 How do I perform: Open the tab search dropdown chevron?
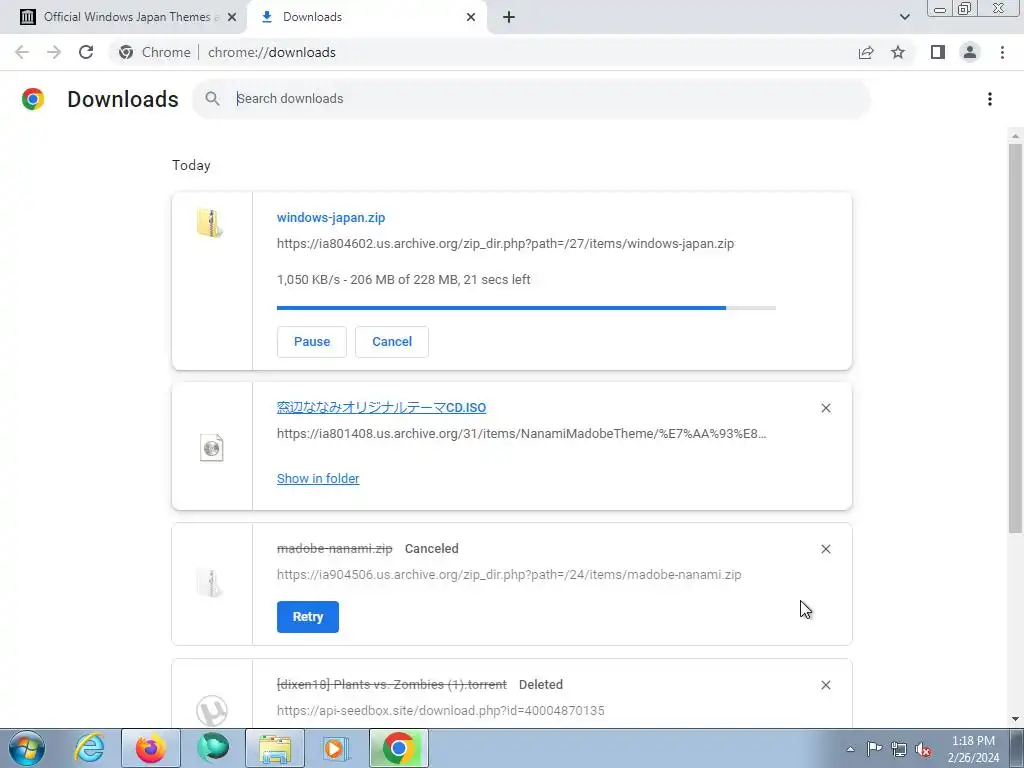coord(904,17)
